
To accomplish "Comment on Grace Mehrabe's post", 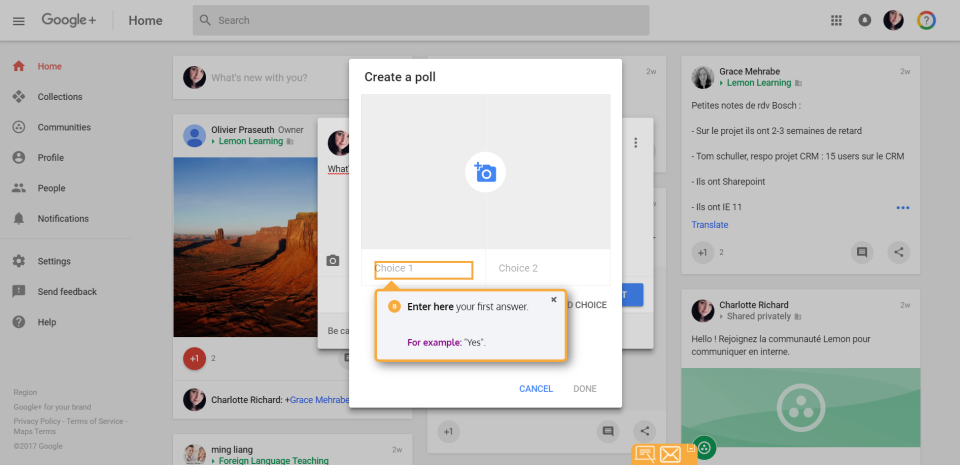I will coord(862,253).
